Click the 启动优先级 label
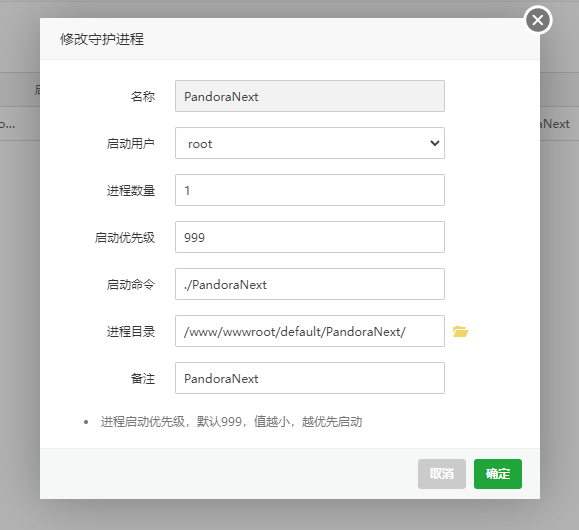579x530 pixels. pyautogui.click(x=125, y=237)
